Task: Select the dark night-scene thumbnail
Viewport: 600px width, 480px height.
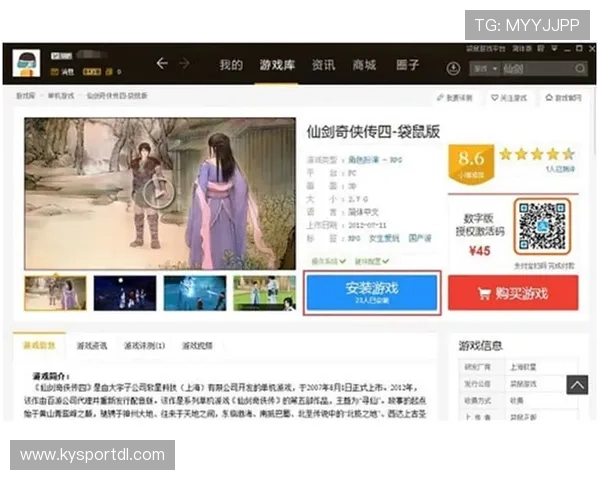Action: [125, 293]
